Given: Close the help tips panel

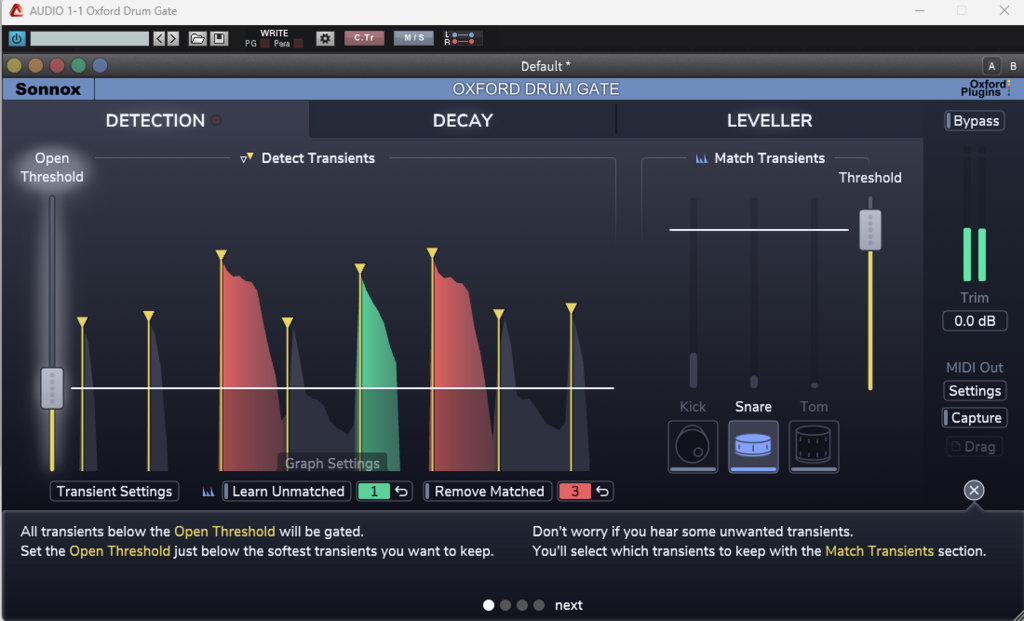Looking at the screenshot, I should click(974, 490).
